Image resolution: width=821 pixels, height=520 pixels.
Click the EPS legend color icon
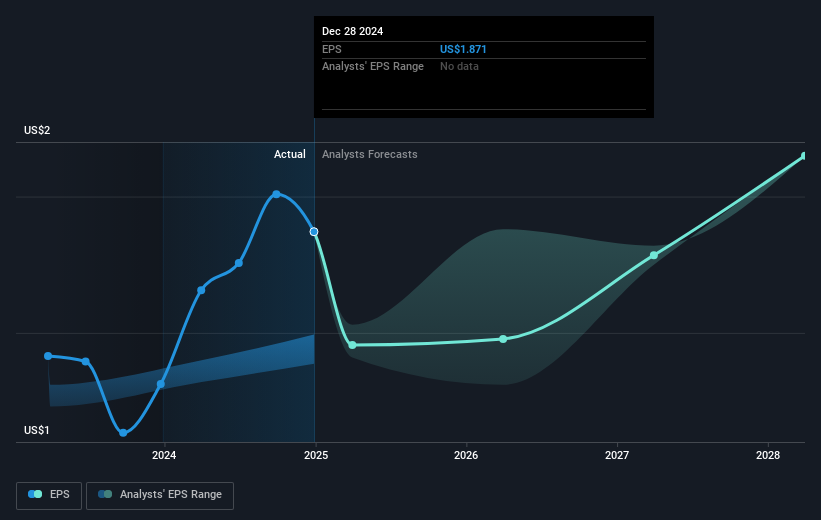[x=35, y=494]
